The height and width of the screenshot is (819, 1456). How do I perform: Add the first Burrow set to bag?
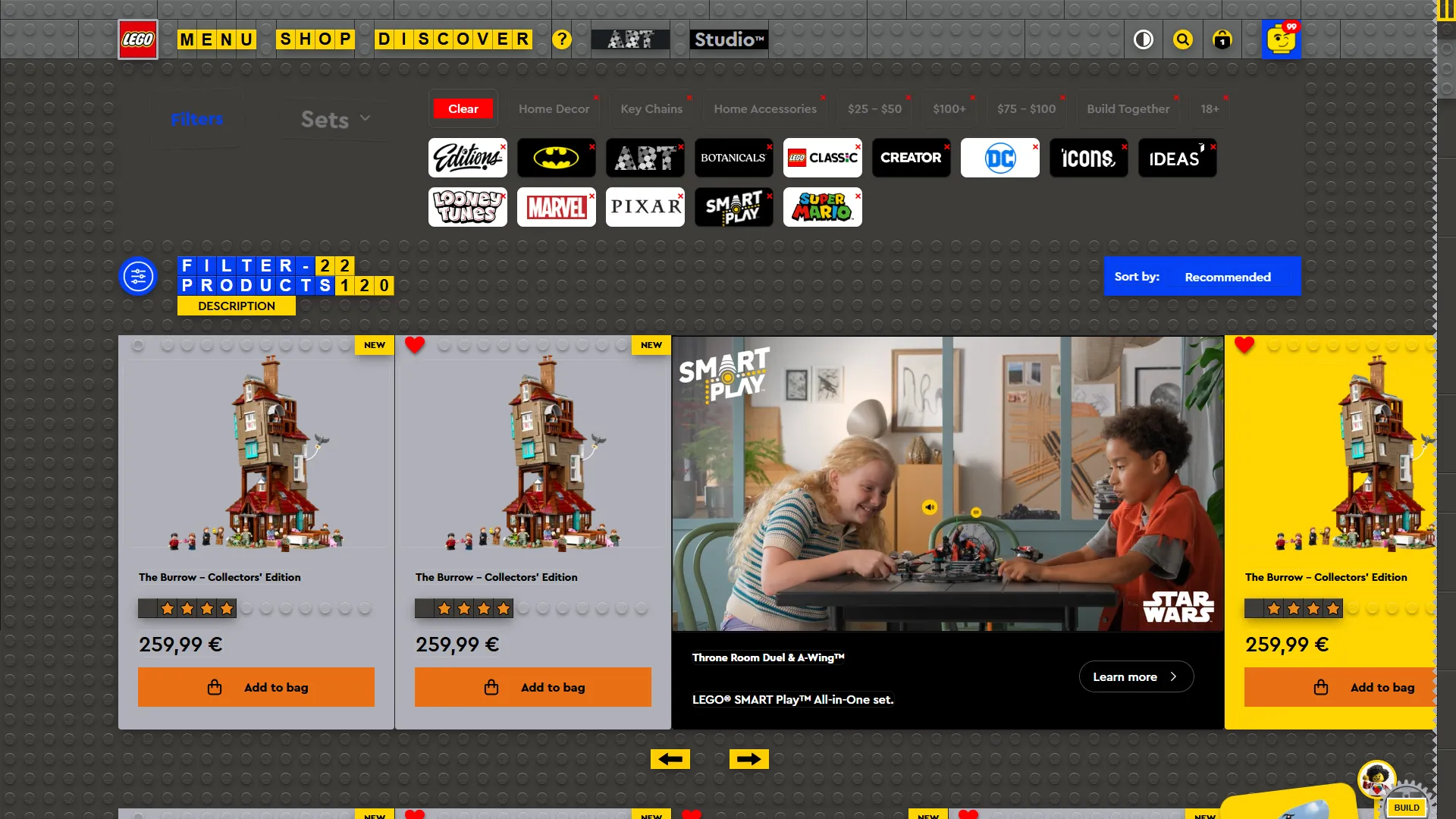click(256, 687)
